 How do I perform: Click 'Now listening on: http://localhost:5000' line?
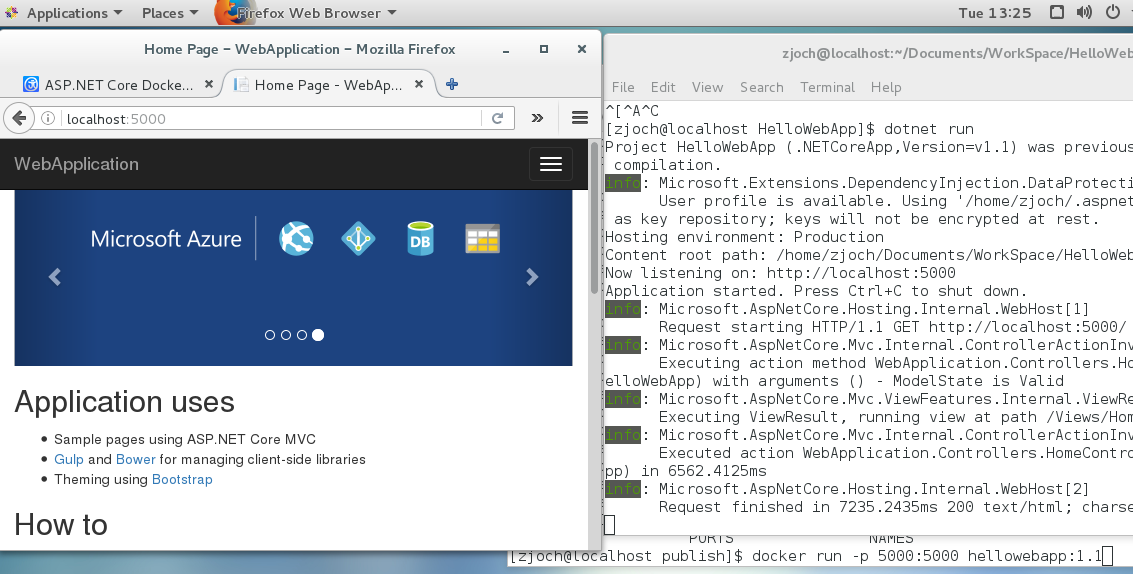click(x=780, y=273)
